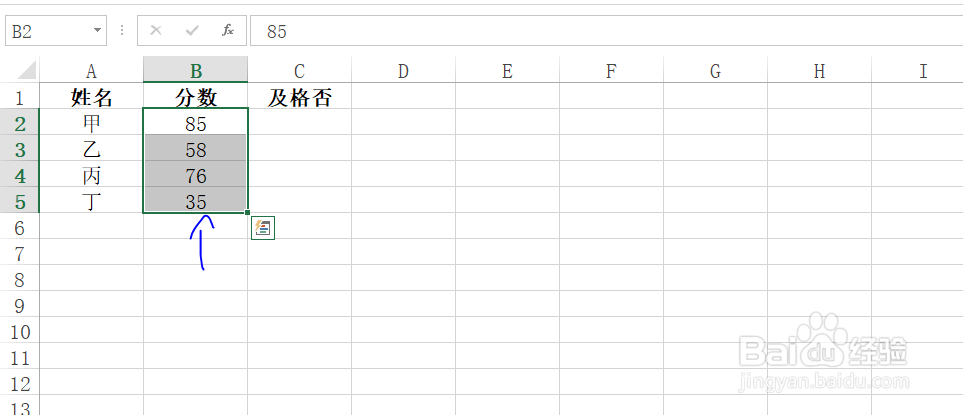Image resolution: width=963 pixels, height=415 pixels.
Task: Click the Enter checkmark icon in formula bar
Action: click(192, 31)
